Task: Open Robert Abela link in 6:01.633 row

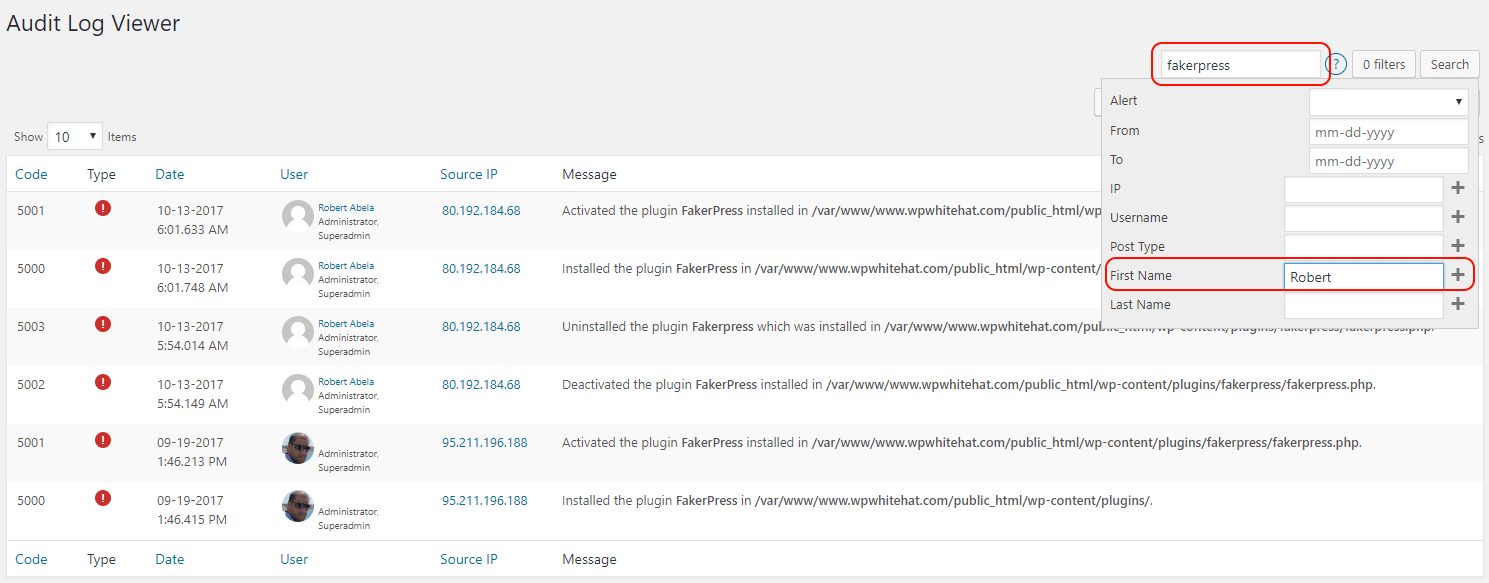Action: [x=346, y=208]
